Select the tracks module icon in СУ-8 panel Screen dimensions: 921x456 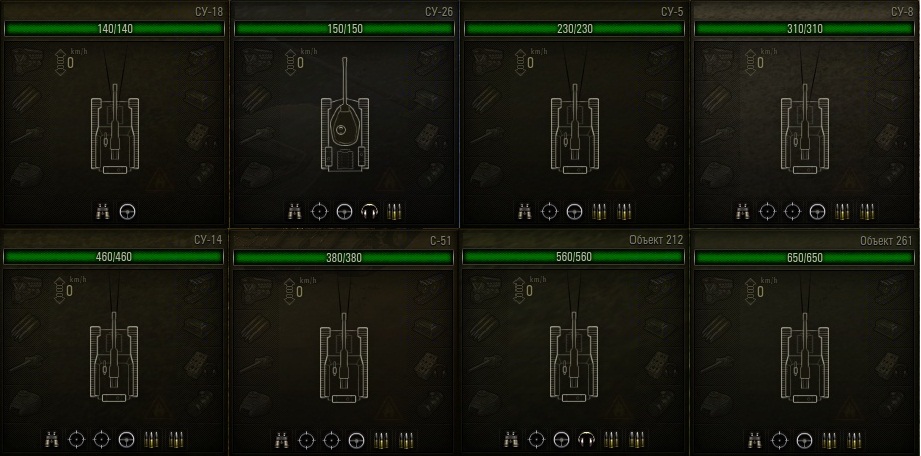click(892, 61)
